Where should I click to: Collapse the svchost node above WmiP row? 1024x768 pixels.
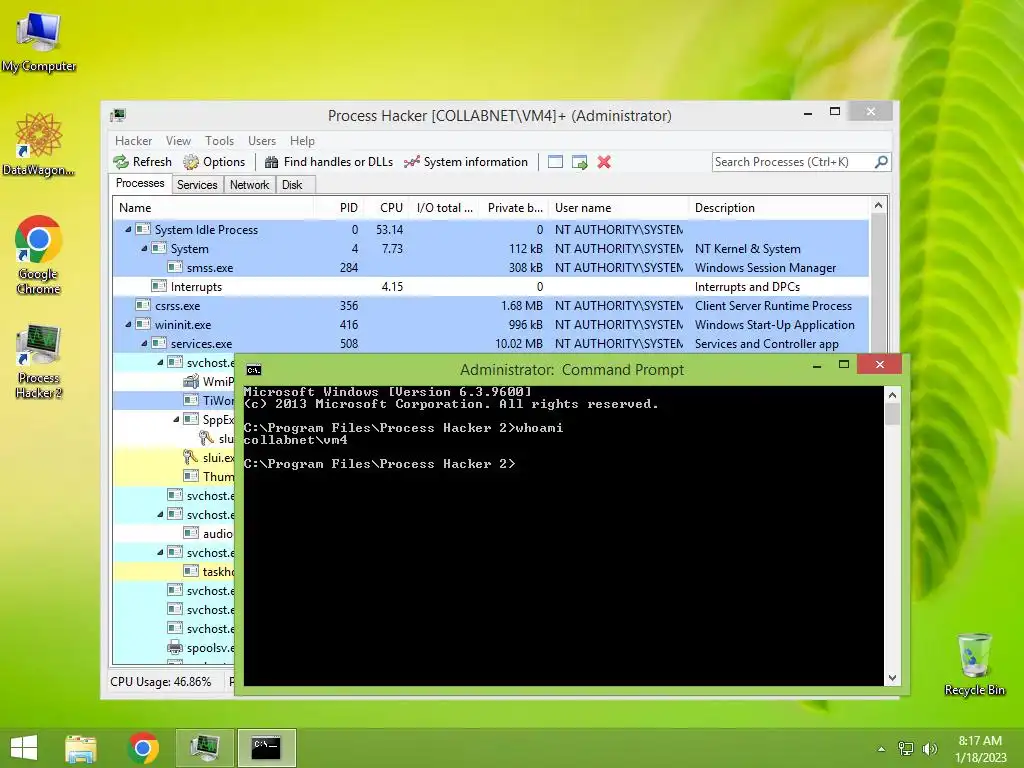click(x=160, y=362)
